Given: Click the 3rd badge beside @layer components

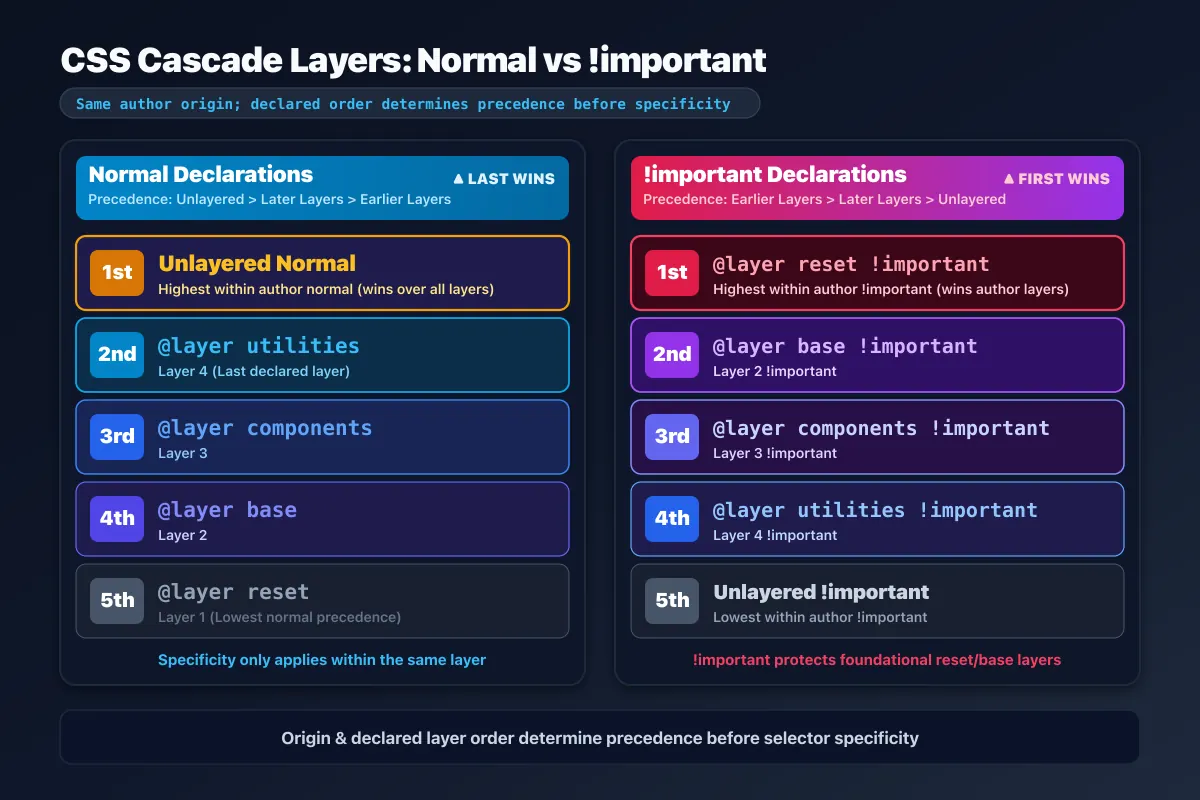Looking at the screenshot, I should [x=117, y=437].
